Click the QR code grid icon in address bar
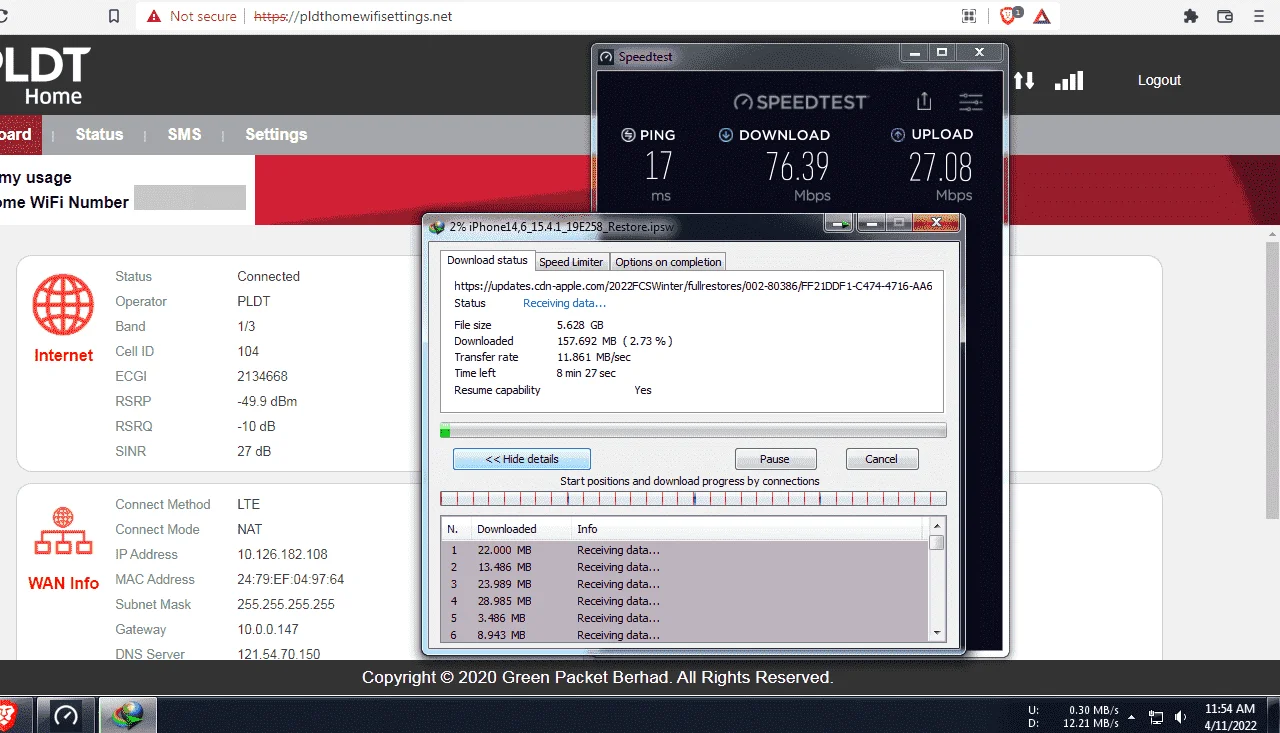This screenshot has width=1280, height=733. [968, 16]
